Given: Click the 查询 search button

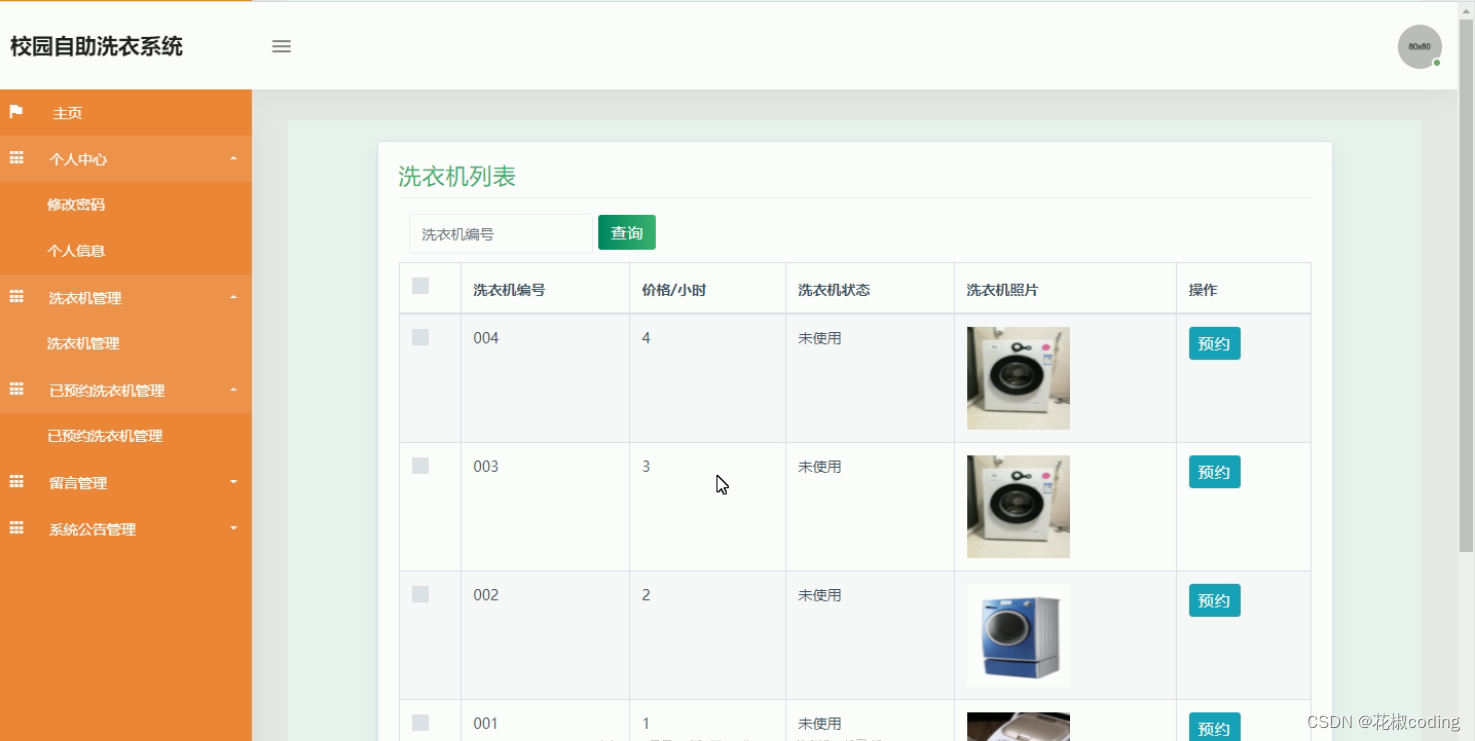Looking at the screenshot, I should [626, 232].
